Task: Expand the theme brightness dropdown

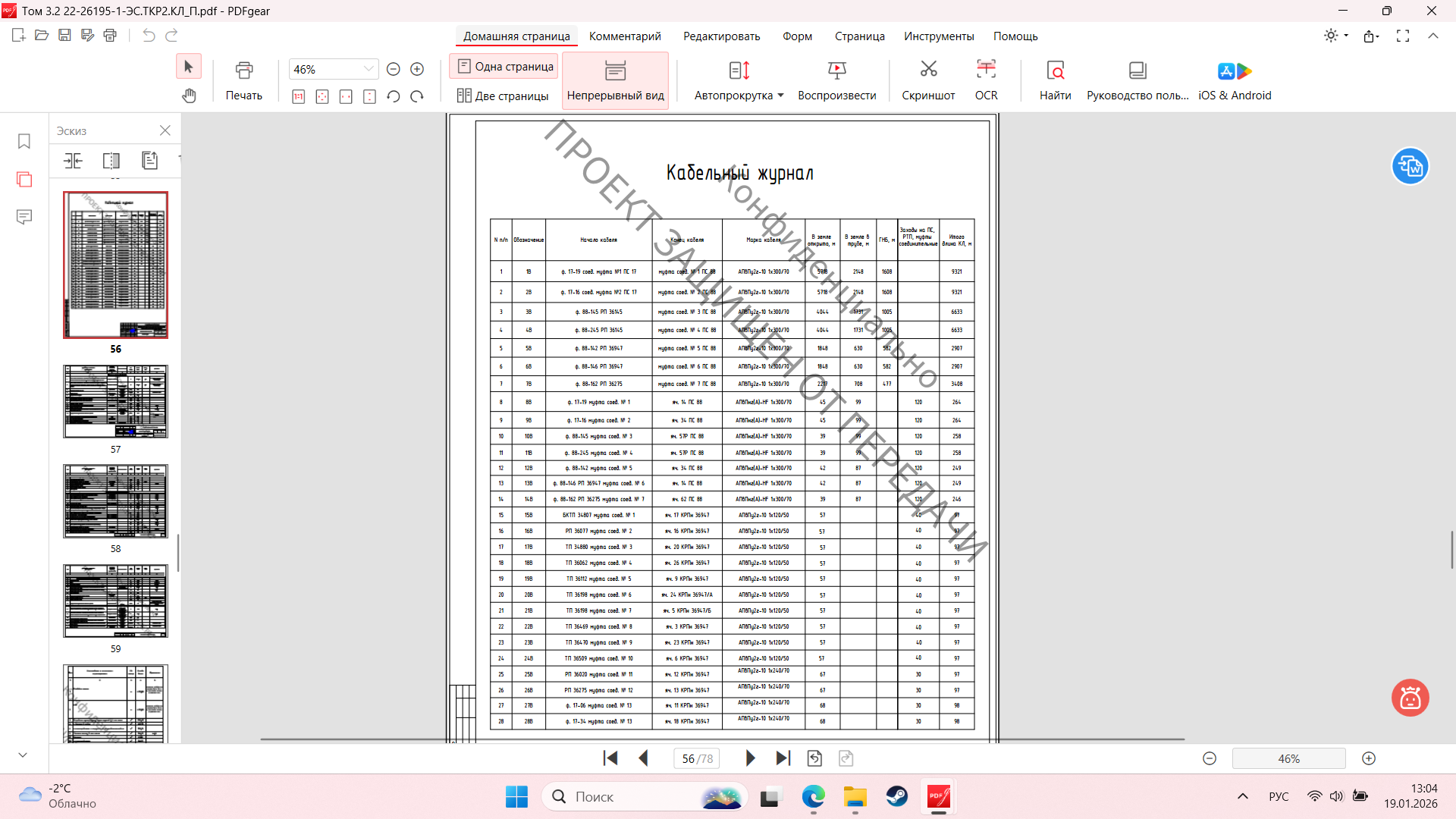Action: [1346, 36]
